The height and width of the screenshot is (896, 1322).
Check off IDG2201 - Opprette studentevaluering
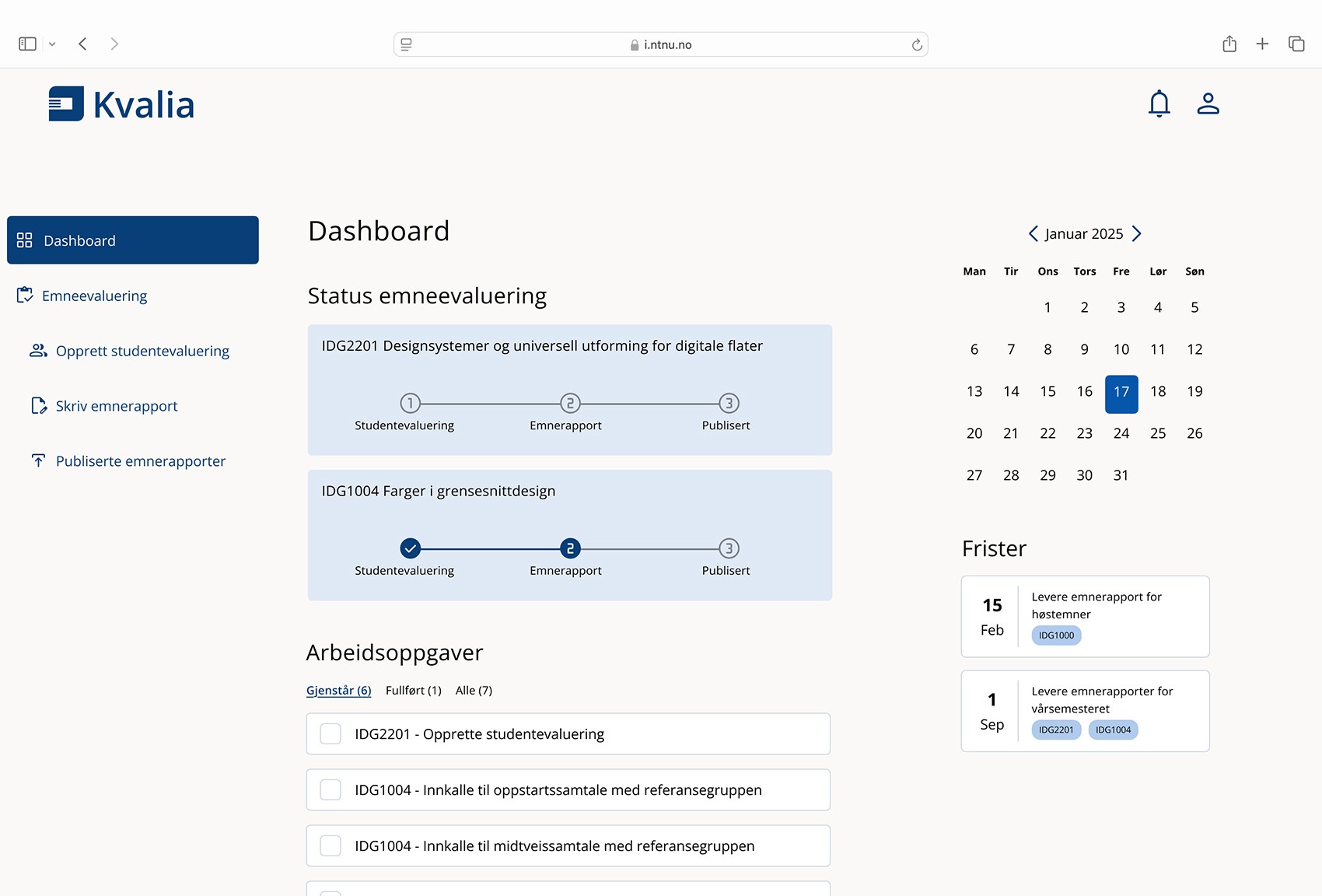[x=330, y=733]
